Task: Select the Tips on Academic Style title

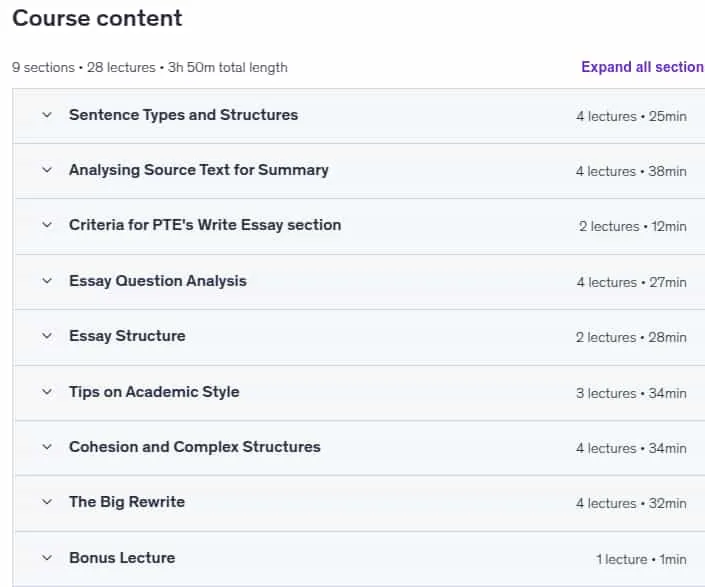Action: click(154, 392)
